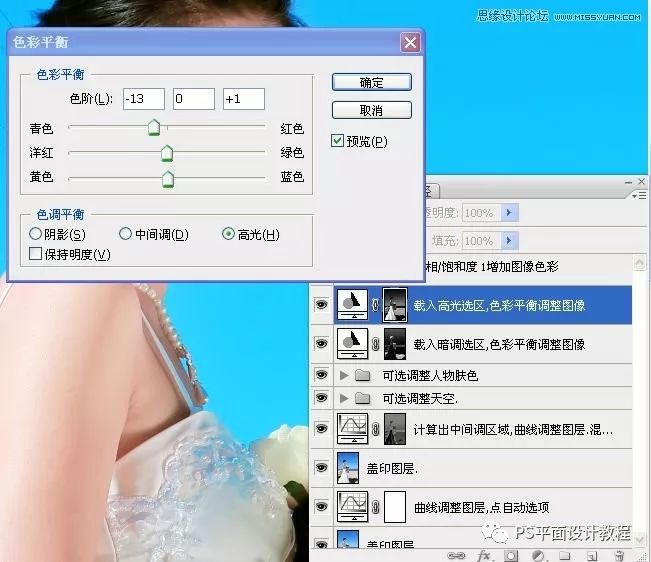Hide the 可选调整人物肤色 group

[321, 375]
